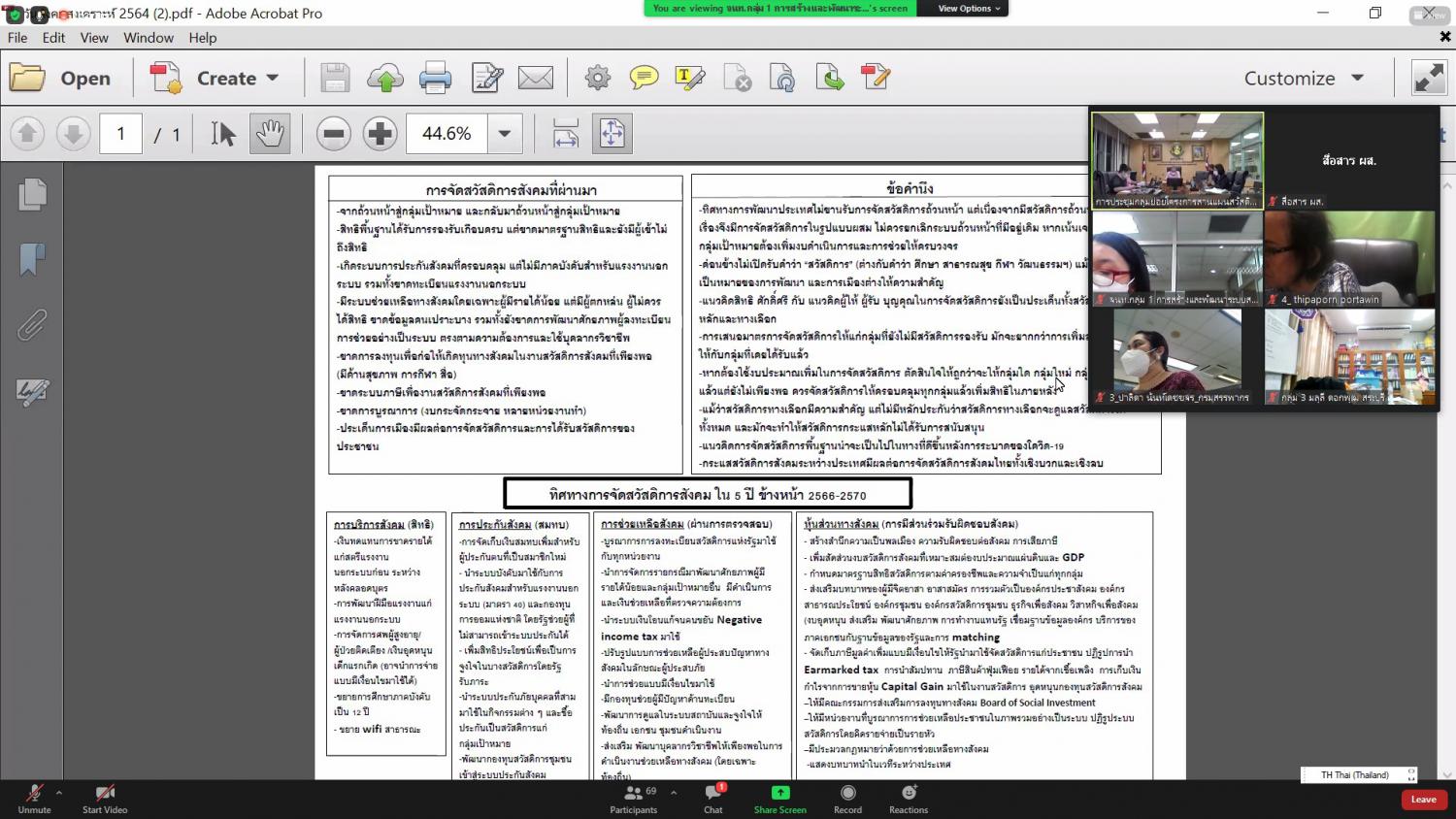This screenshot has width=1456, height=819.
Task: Start Video in Zoom
Action: pos(105,800)
